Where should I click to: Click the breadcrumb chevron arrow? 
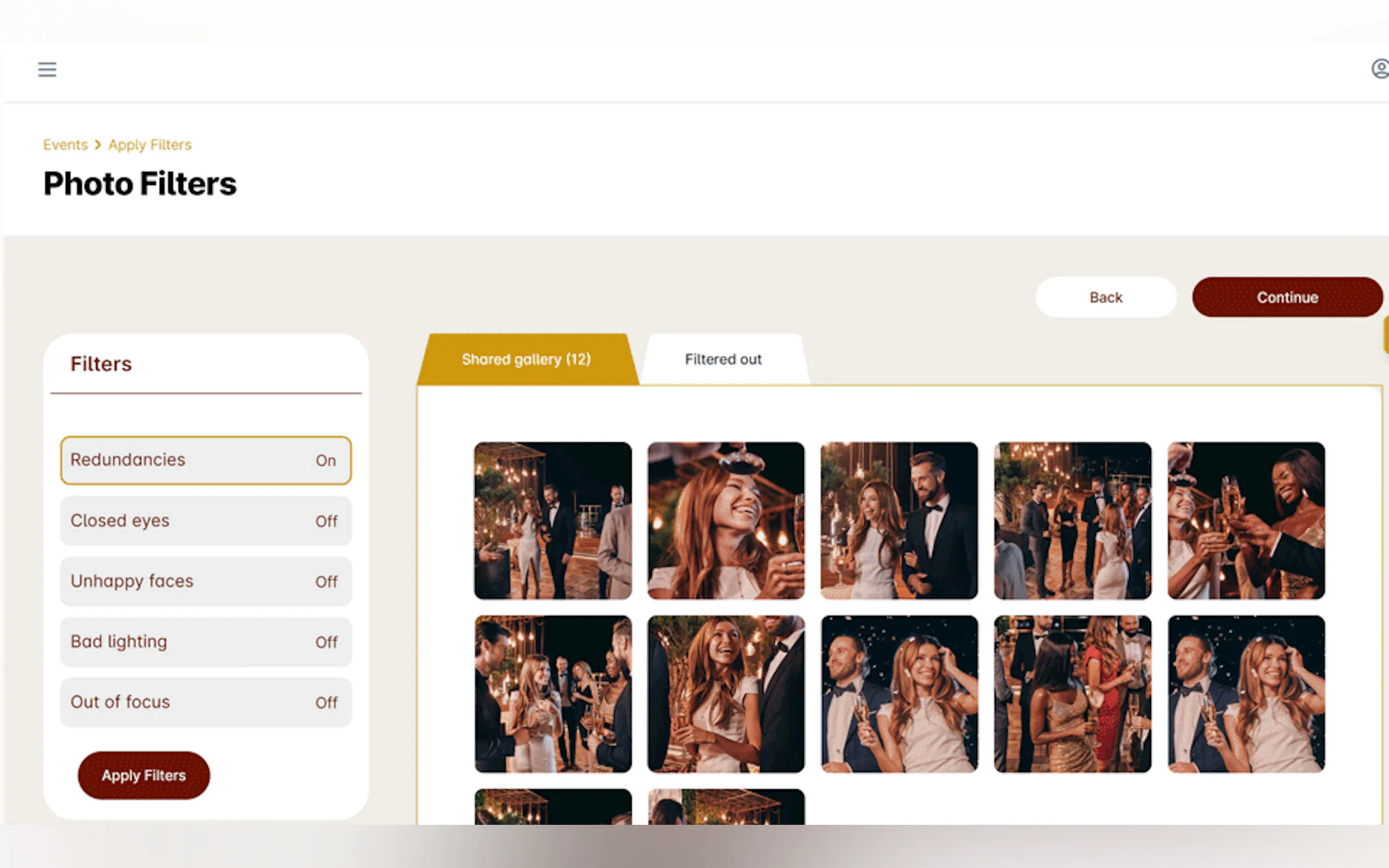[x=98, y=145]
